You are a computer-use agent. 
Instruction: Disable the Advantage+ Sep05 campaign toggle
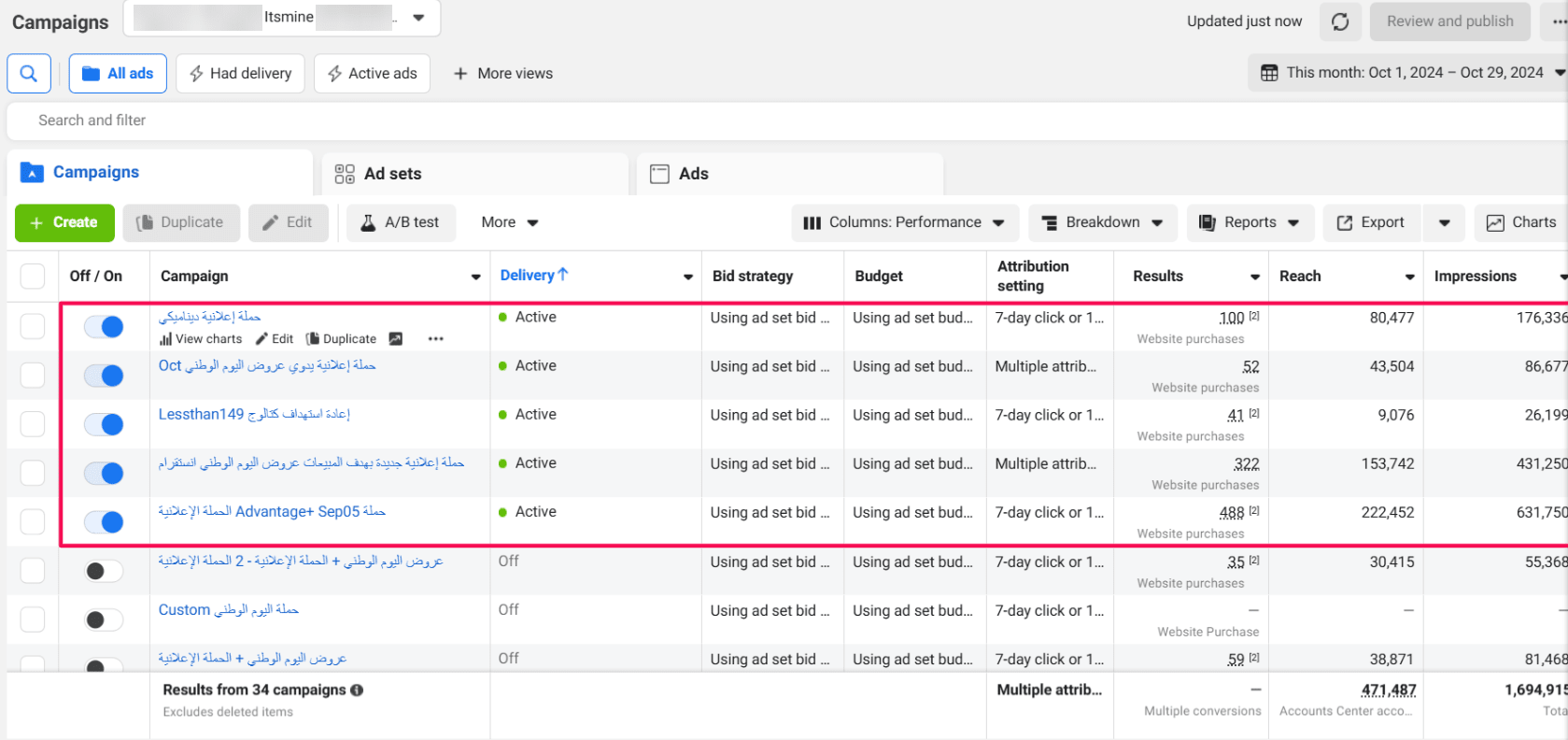click(104, 521)
